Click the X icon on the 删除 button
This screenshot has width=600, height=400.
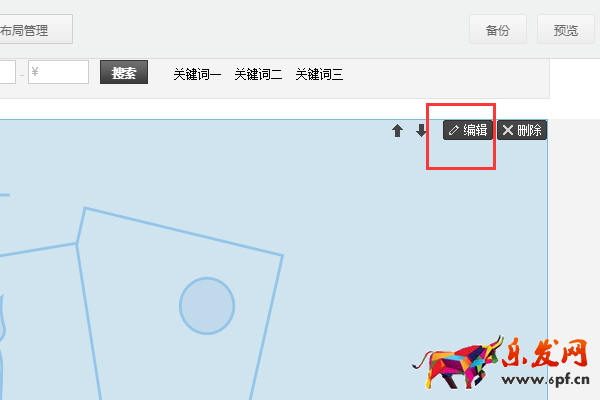click(x=508, y=130)
